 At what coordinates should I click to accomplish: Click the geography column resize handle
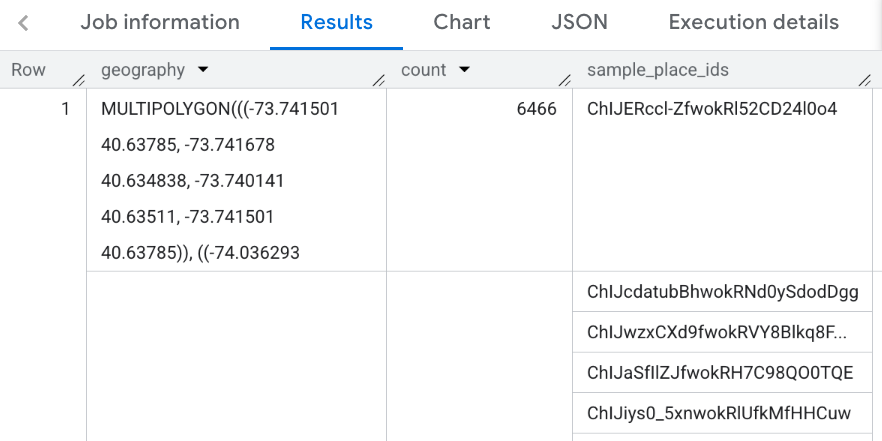point(378,79)
